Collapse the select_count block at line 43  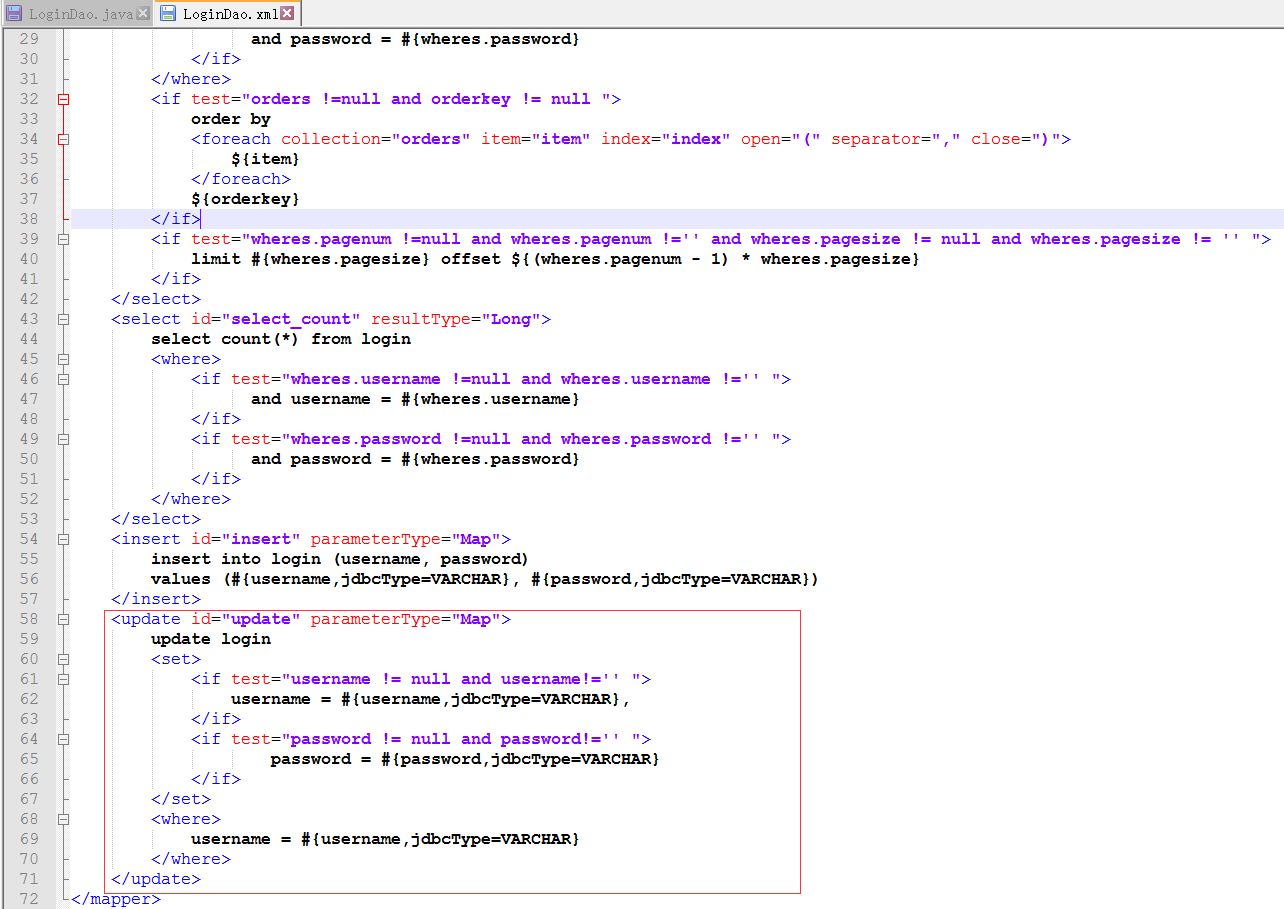click(x=64, y=319)
